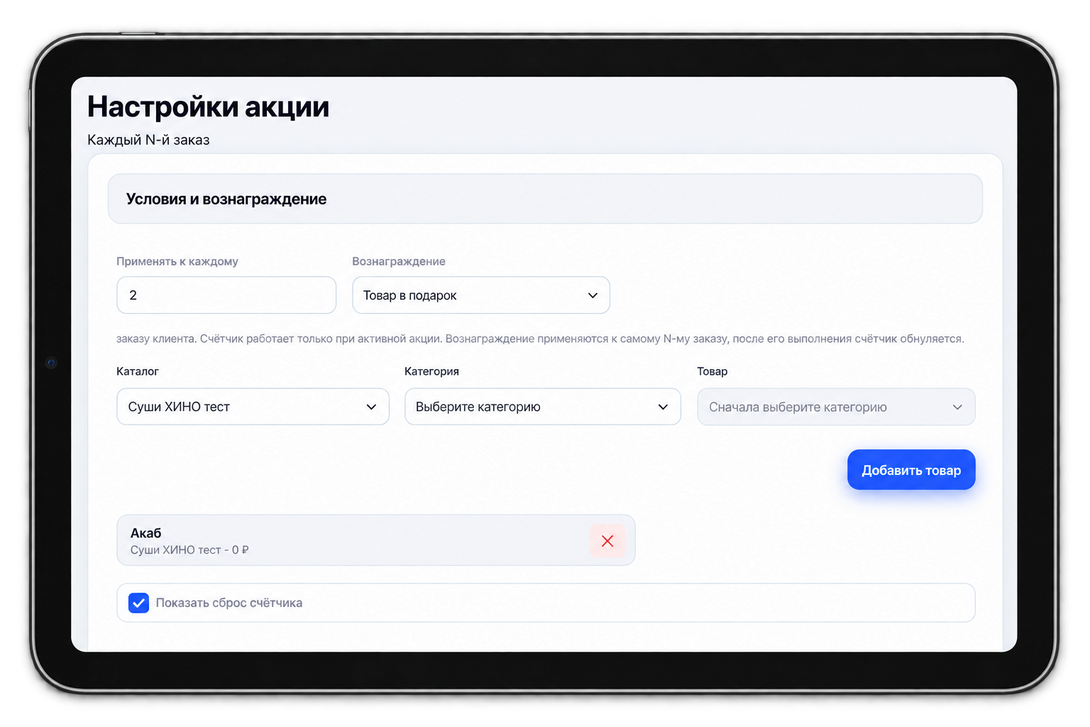Click the Условия и вознаграждение section header

(x=545, y=199)
